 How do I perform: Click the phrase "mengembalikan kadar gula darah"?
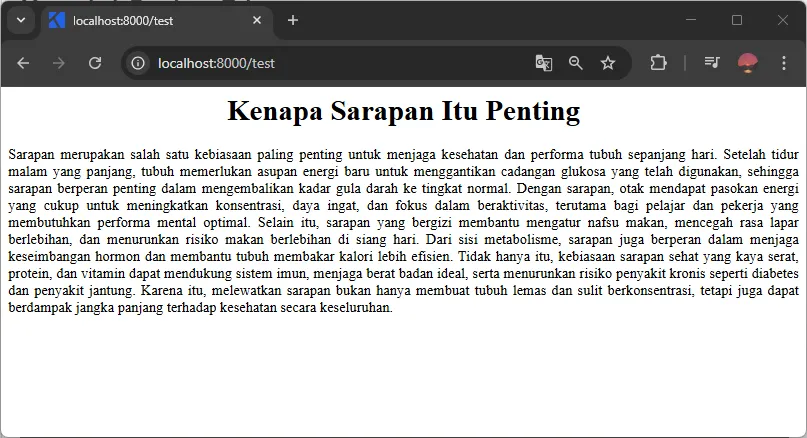coord(299,188)
